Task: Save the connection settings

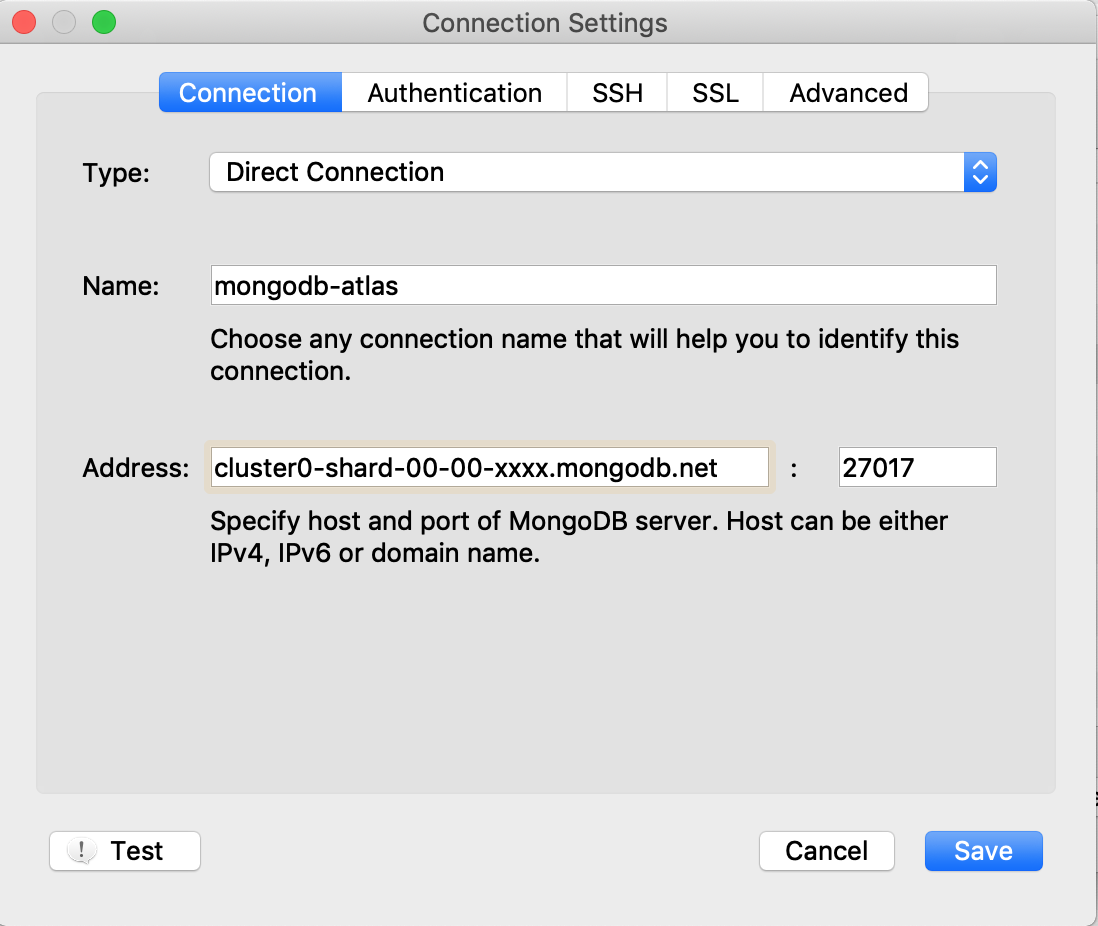Action: (x=983, y=851)
